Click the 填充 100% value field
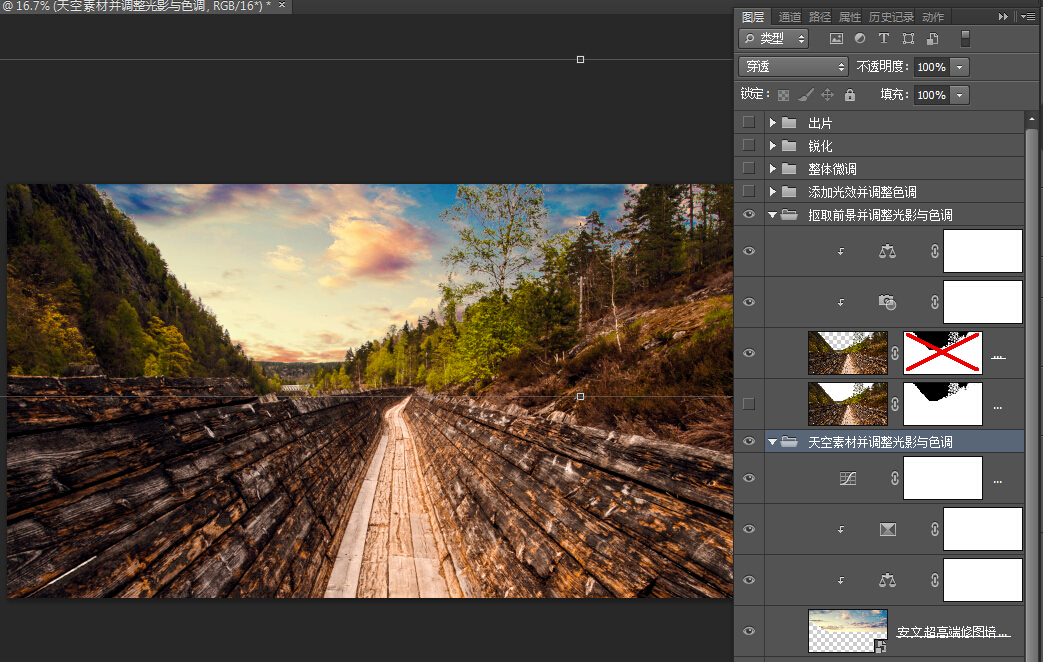Viewport: 1043px width, 662px height. [932, 95]
